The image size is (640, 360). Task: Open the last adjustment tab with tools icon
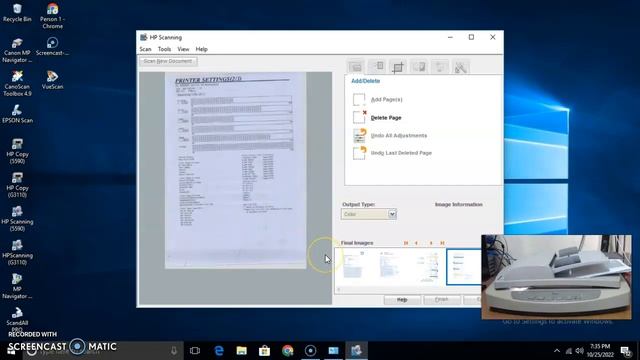click(x=460, y=67)
